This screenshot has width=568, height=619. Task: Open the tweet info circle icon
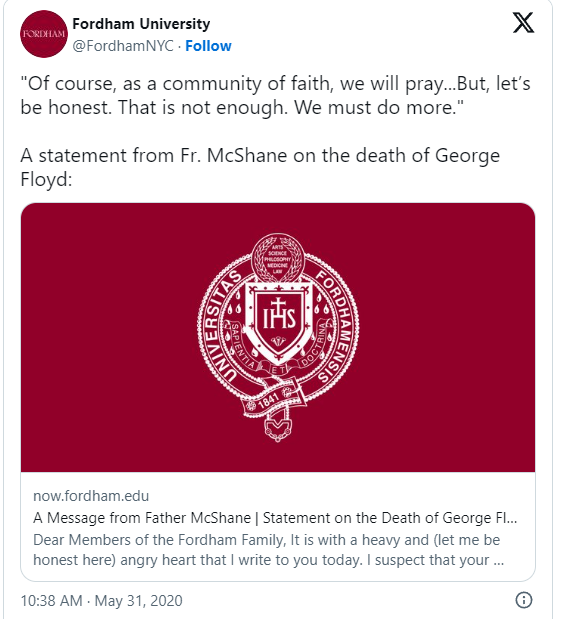[524, 600]
